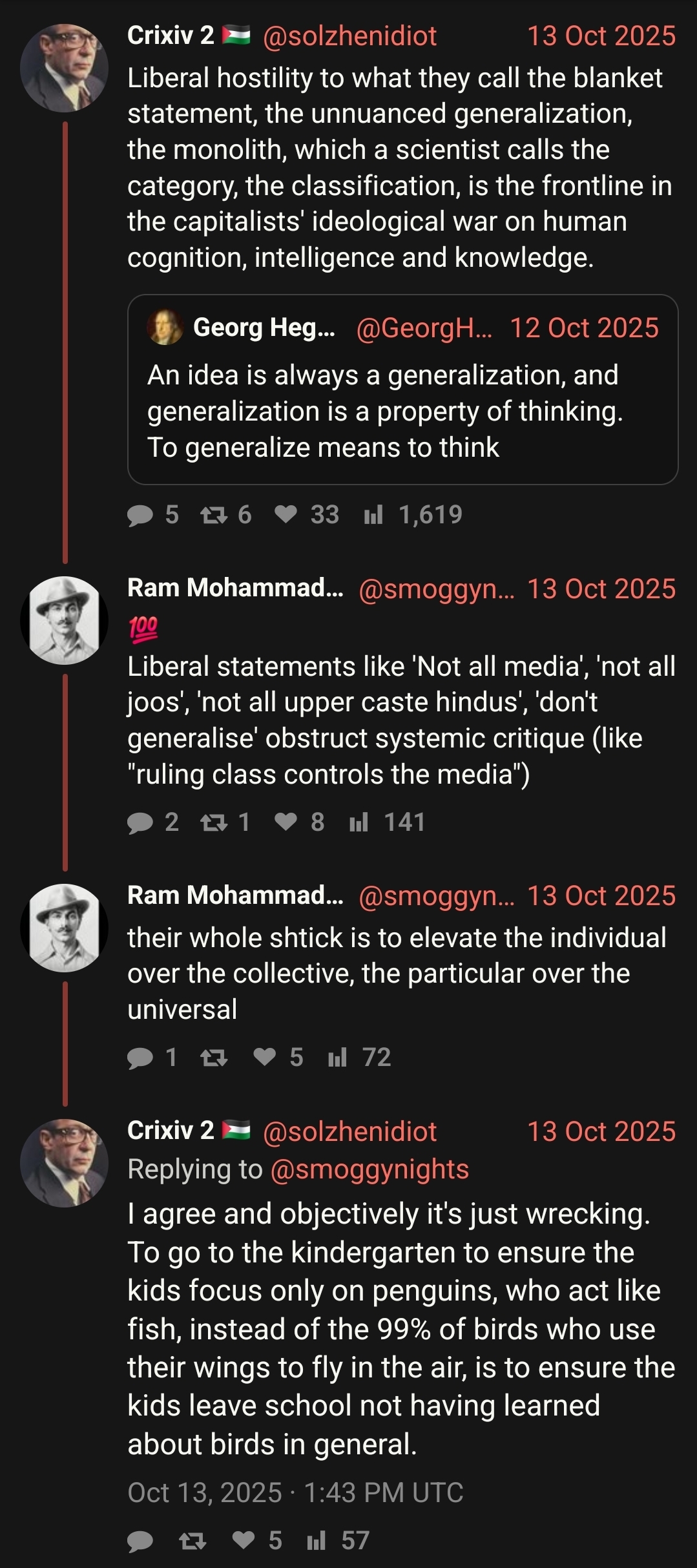The width and height of the screenshot is (697, 1568).
Task: Retweet the 'their whole shtick' post
Action: [213, 1058]
